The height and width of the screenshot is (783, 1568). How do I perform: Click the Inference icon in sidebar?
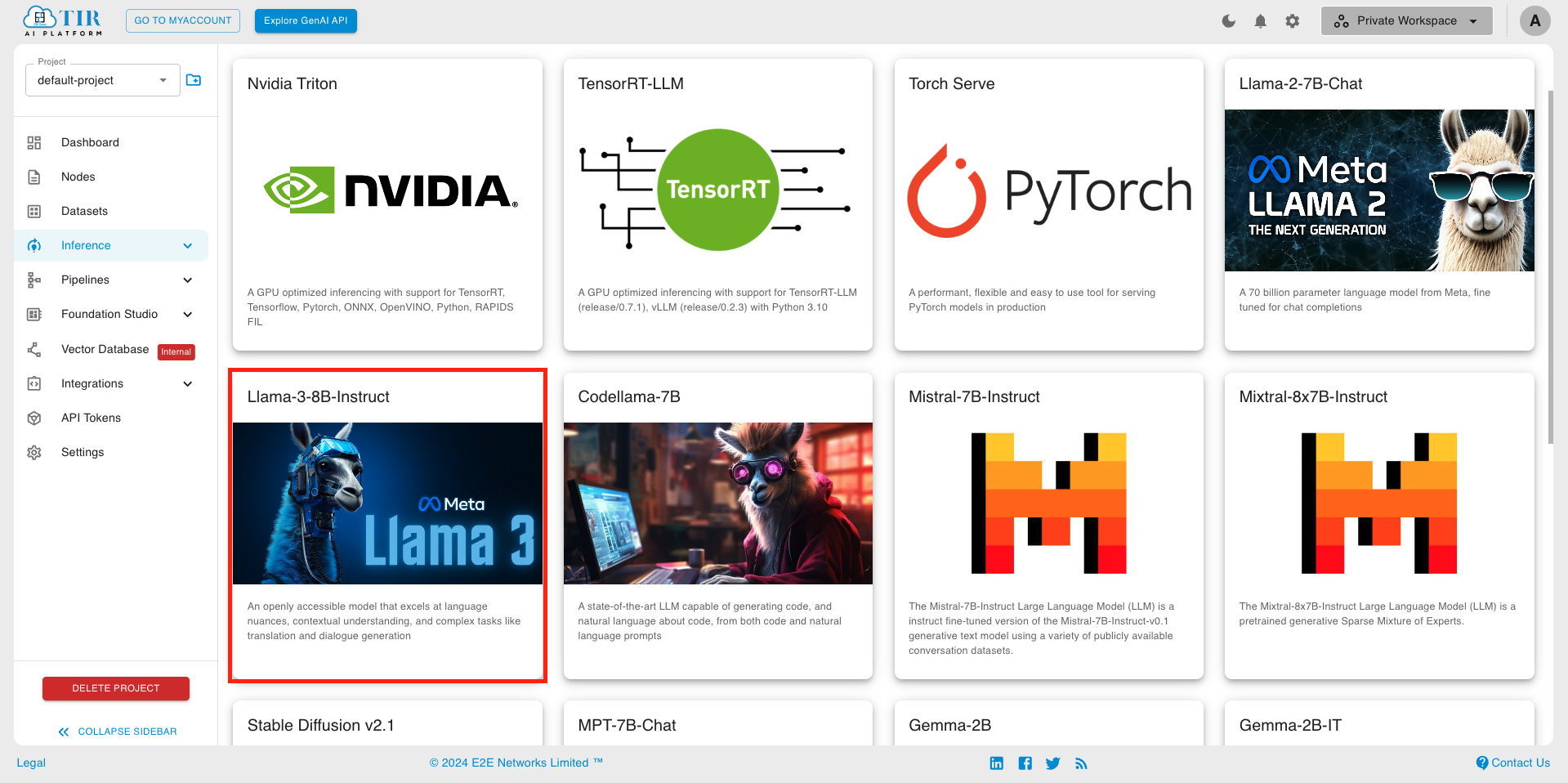tap(34, 245)
